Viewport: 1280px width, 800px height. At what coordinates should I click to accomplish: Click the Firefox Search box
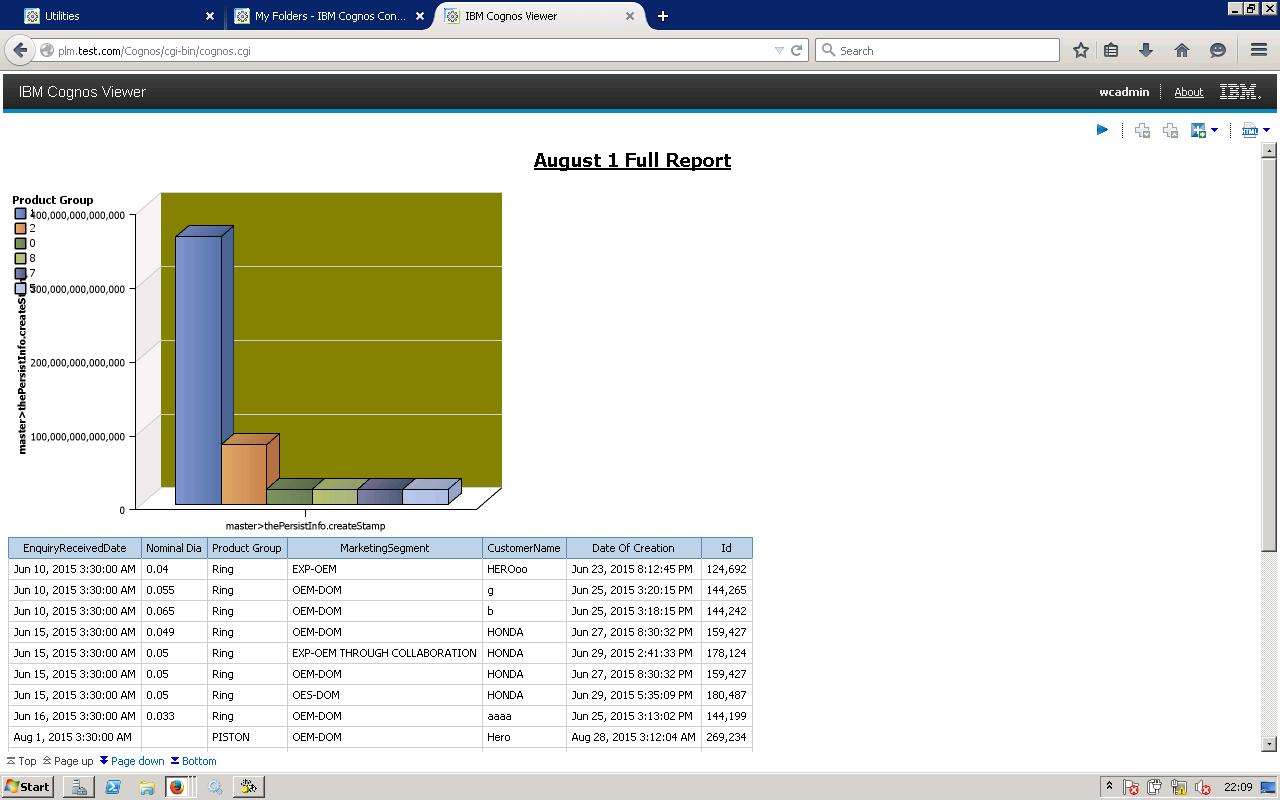[x=938, y=50]
